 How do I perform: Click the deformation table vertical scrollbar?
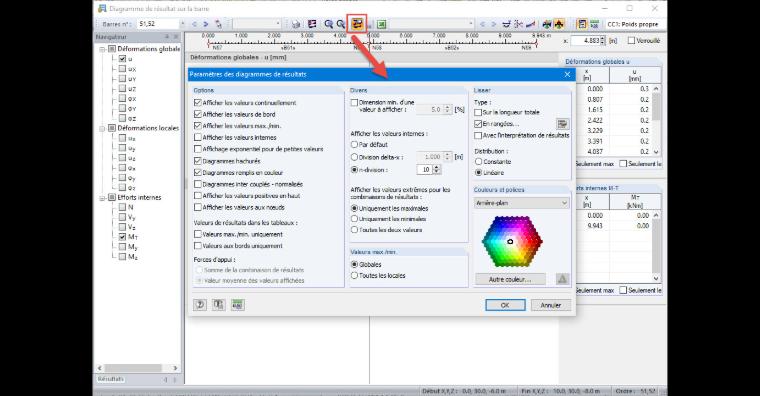coord(656,120)
